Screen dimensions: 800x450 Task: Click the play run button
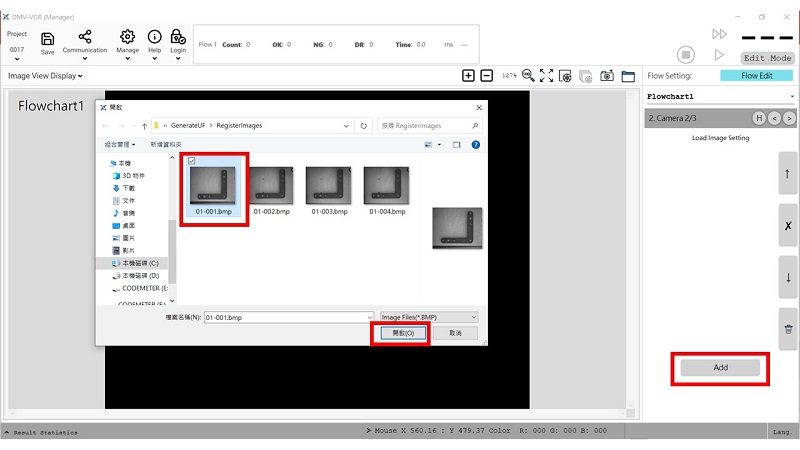tap(719, 55)
